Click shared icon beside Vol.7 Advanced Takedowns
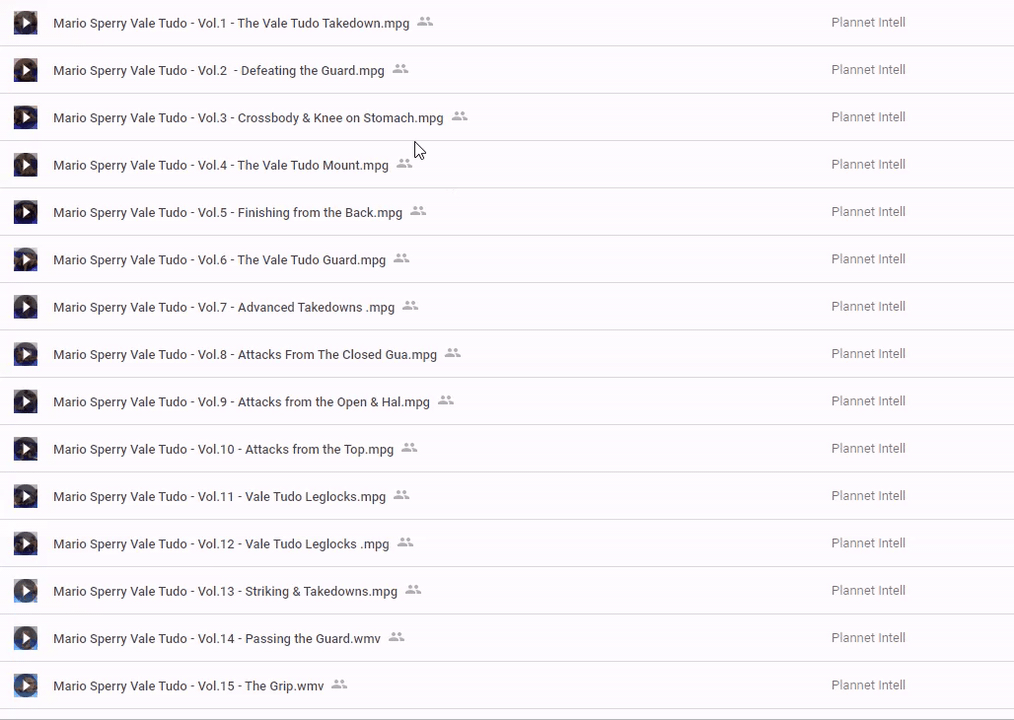This screenshot has height=720, width=1014. click(x=410, y=307)
